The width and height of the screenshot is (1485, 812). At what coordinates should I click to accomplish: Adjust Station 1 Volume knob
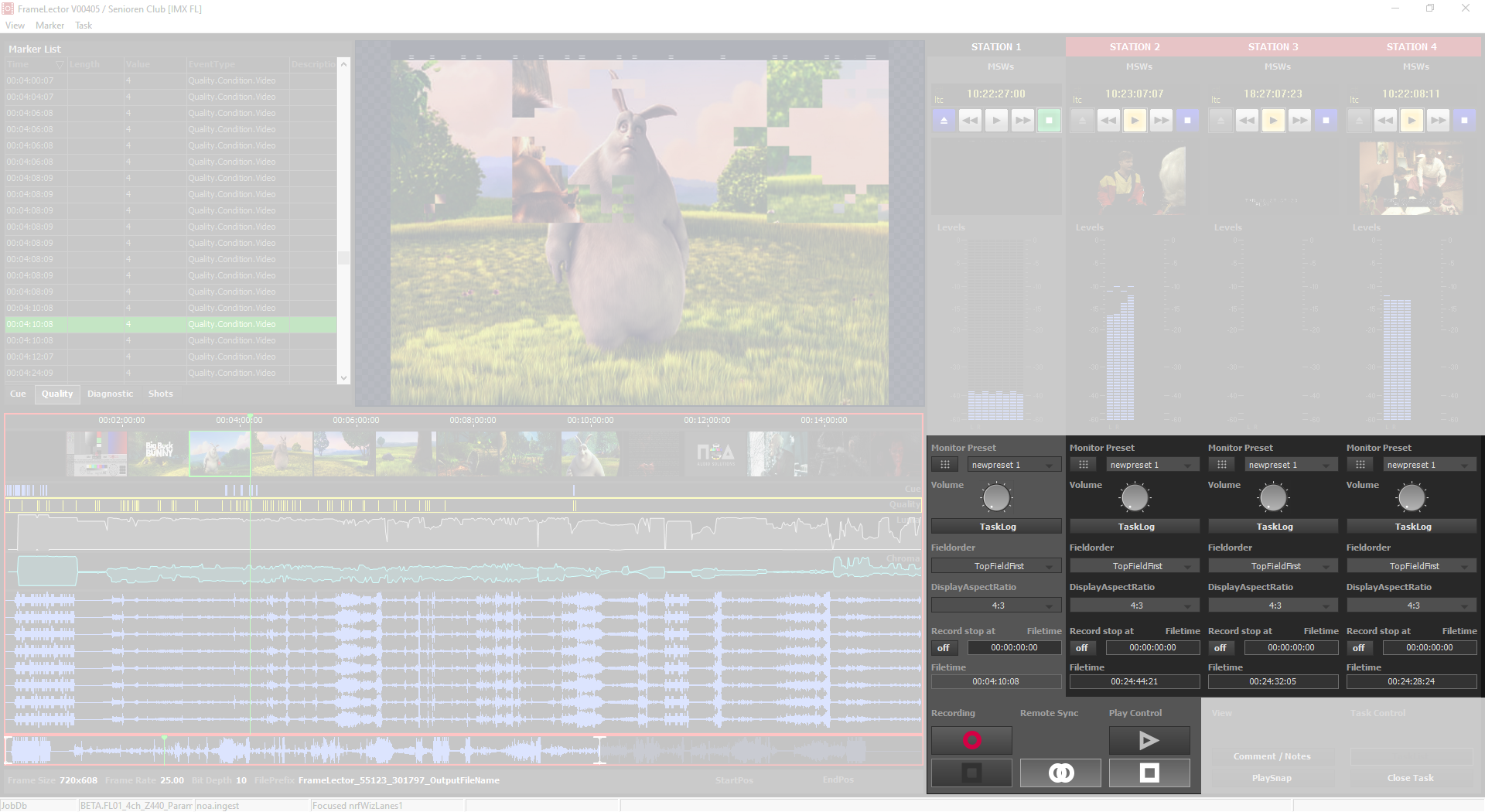pos(996,497)
